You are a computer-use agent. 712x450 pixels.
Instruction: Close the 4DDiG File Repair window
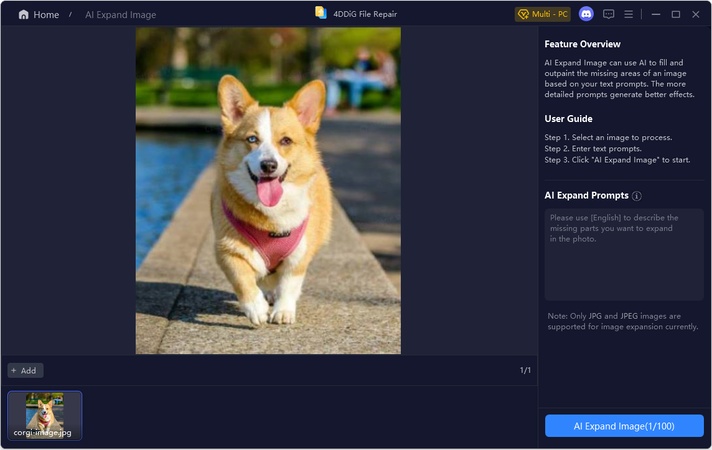click(696, 14)
